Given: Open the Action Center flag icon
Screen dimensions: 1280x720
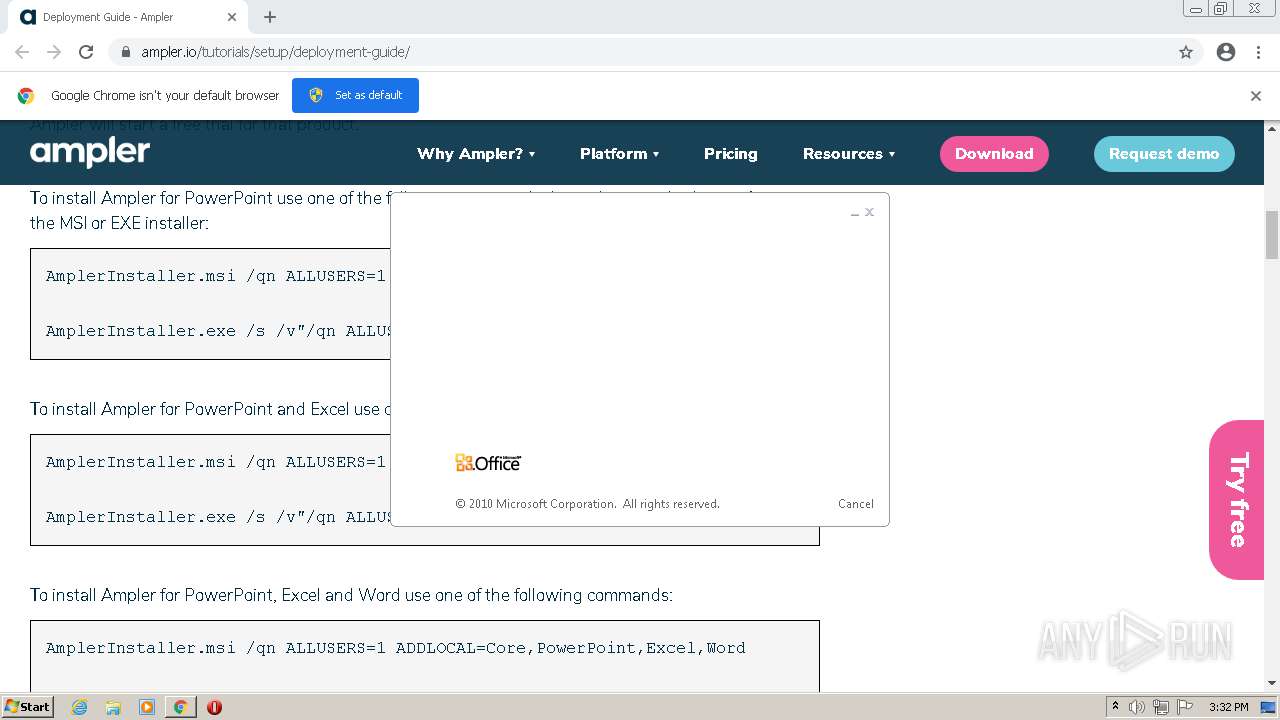Looking at the screenshot, I should tap(1184, 707).
